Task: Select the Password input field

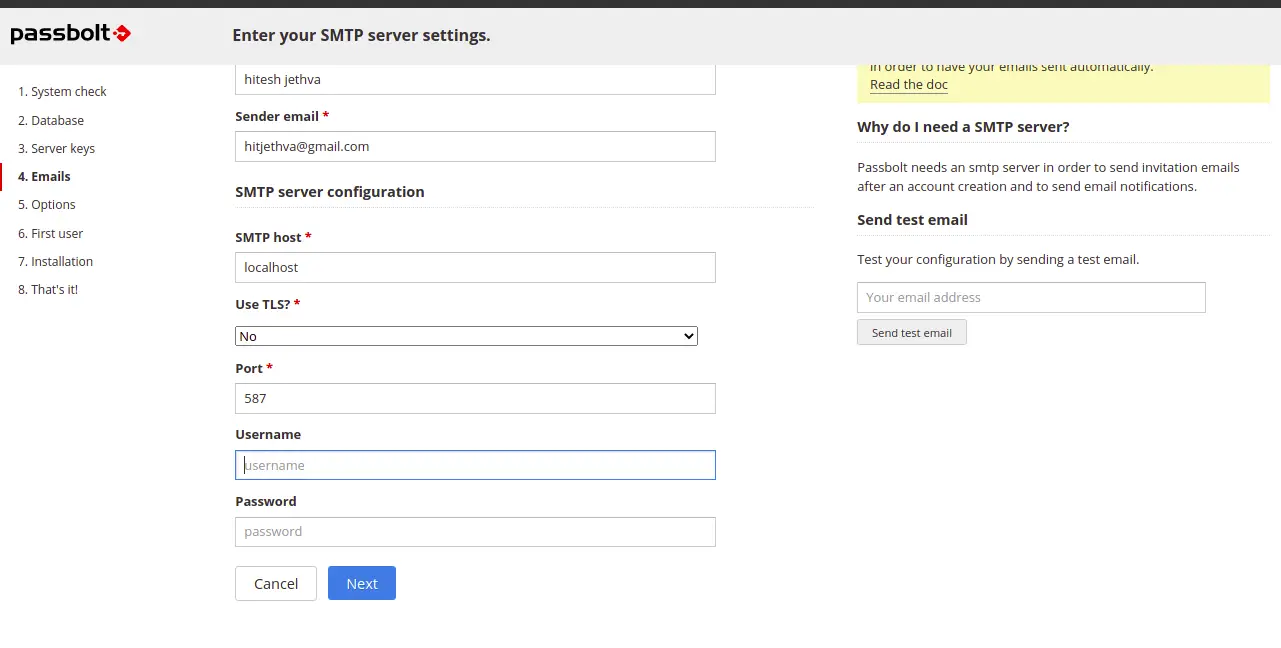Action: click(x=475, y=532)
